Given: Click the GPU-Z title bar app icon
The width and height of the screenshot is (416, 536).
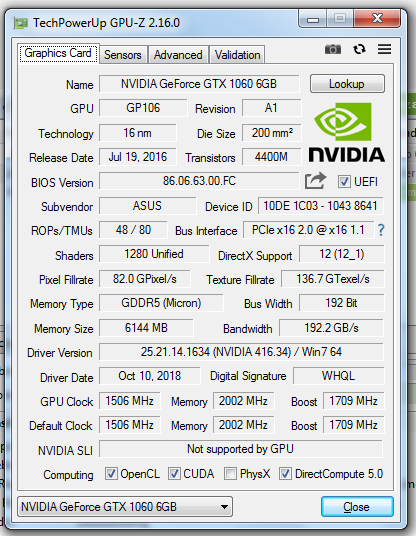Looking at the screenshot, I should 21,24.
